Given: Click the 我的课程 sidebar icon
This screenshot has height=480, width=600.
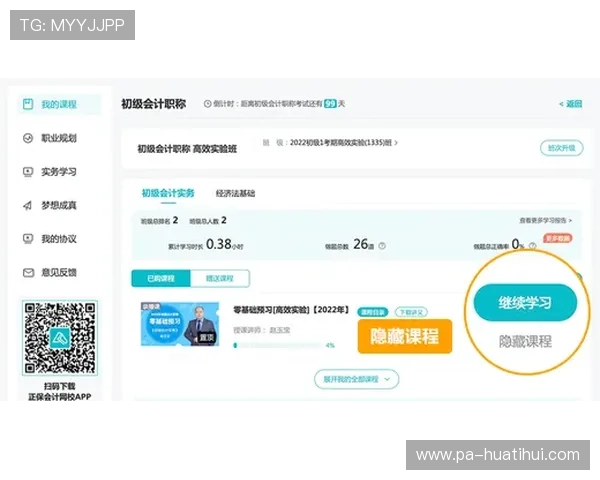Looking at the screenshot, I should point(28,104).
